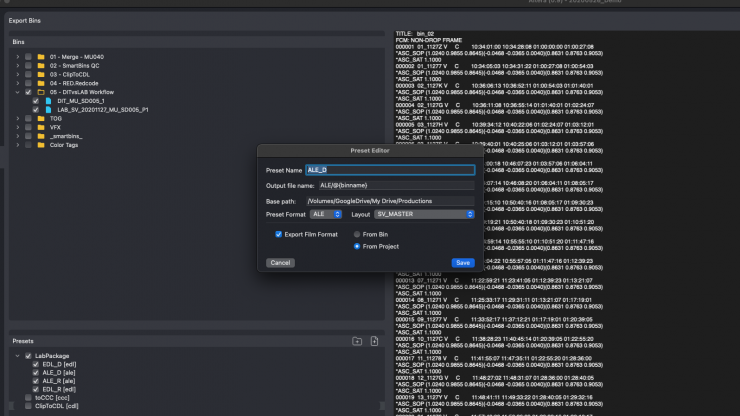Select the From Bin radio button
The height and width of the screenshot is (416, 740).
[357, 234]
